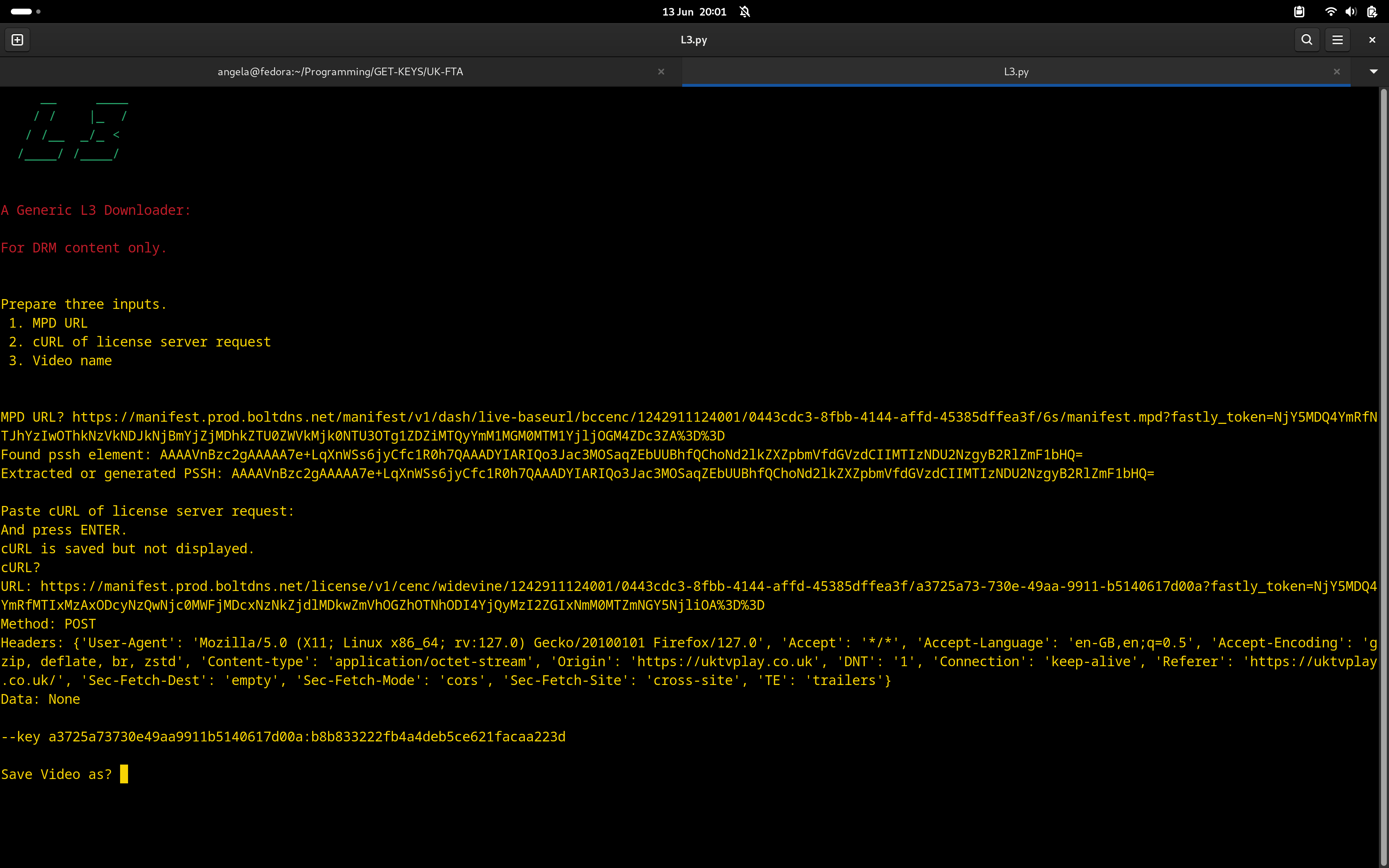Close the terminal window
The image size is (1389, 868).
1372,40
